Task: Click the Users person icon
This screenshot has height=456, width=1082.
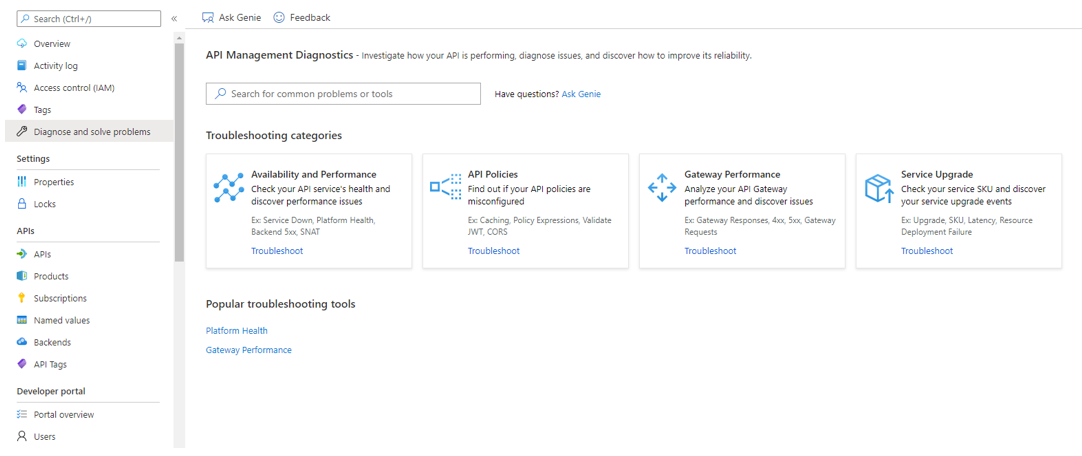Action: pos(22,437)
